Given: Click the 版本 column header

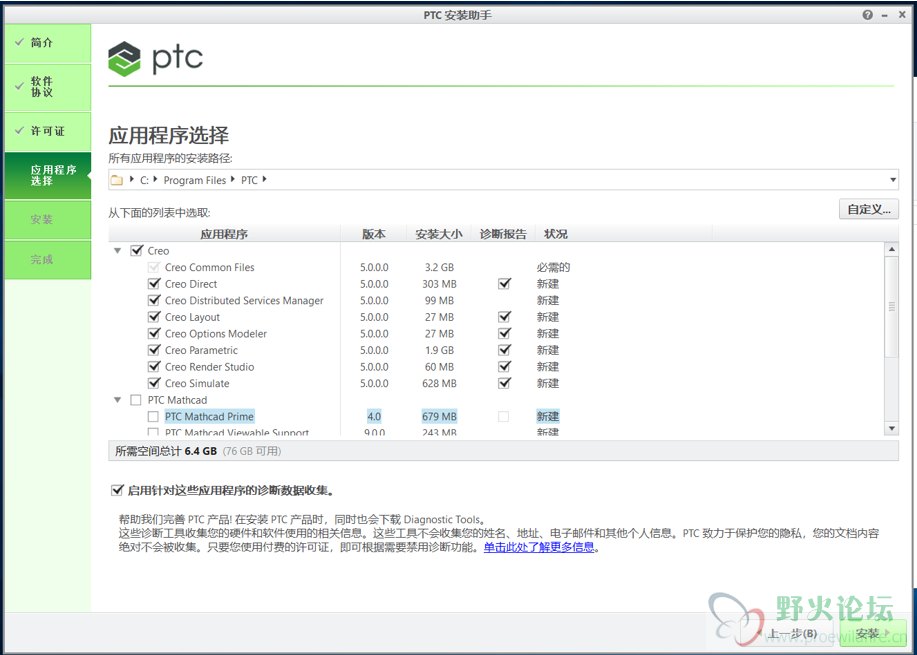Looking at the screenshot, I should coord(374,234).
